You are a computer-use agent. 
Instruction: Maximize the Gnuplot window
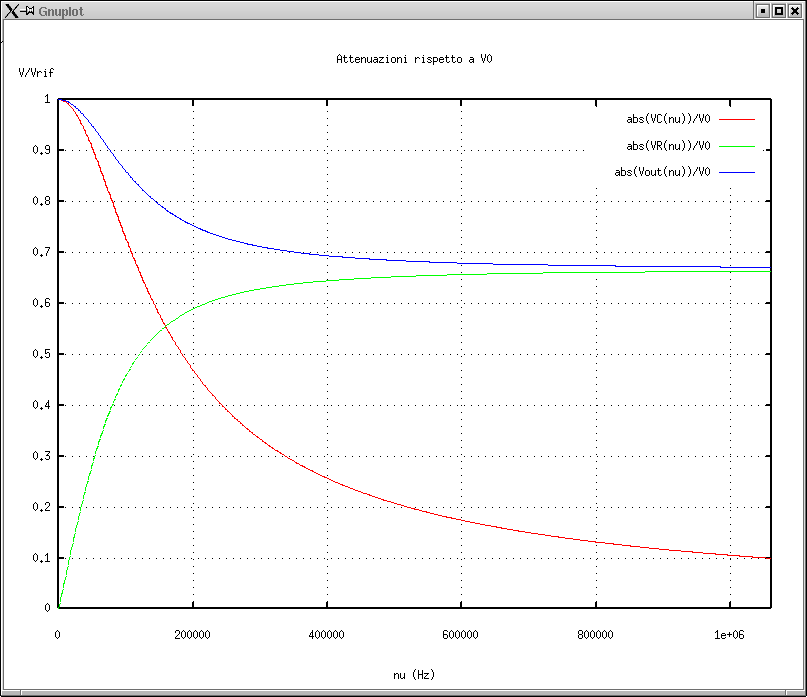point(778,10)
